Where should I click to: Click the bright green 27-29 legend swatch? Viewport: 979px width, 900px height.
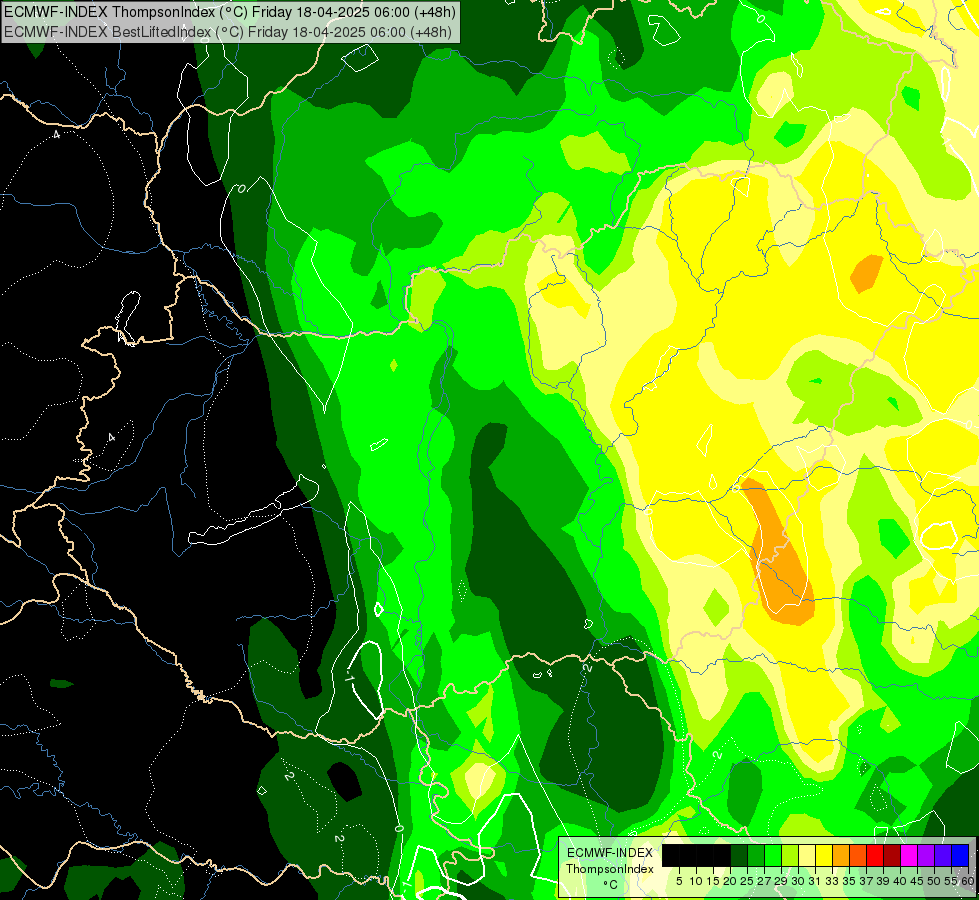coord(773,855)
